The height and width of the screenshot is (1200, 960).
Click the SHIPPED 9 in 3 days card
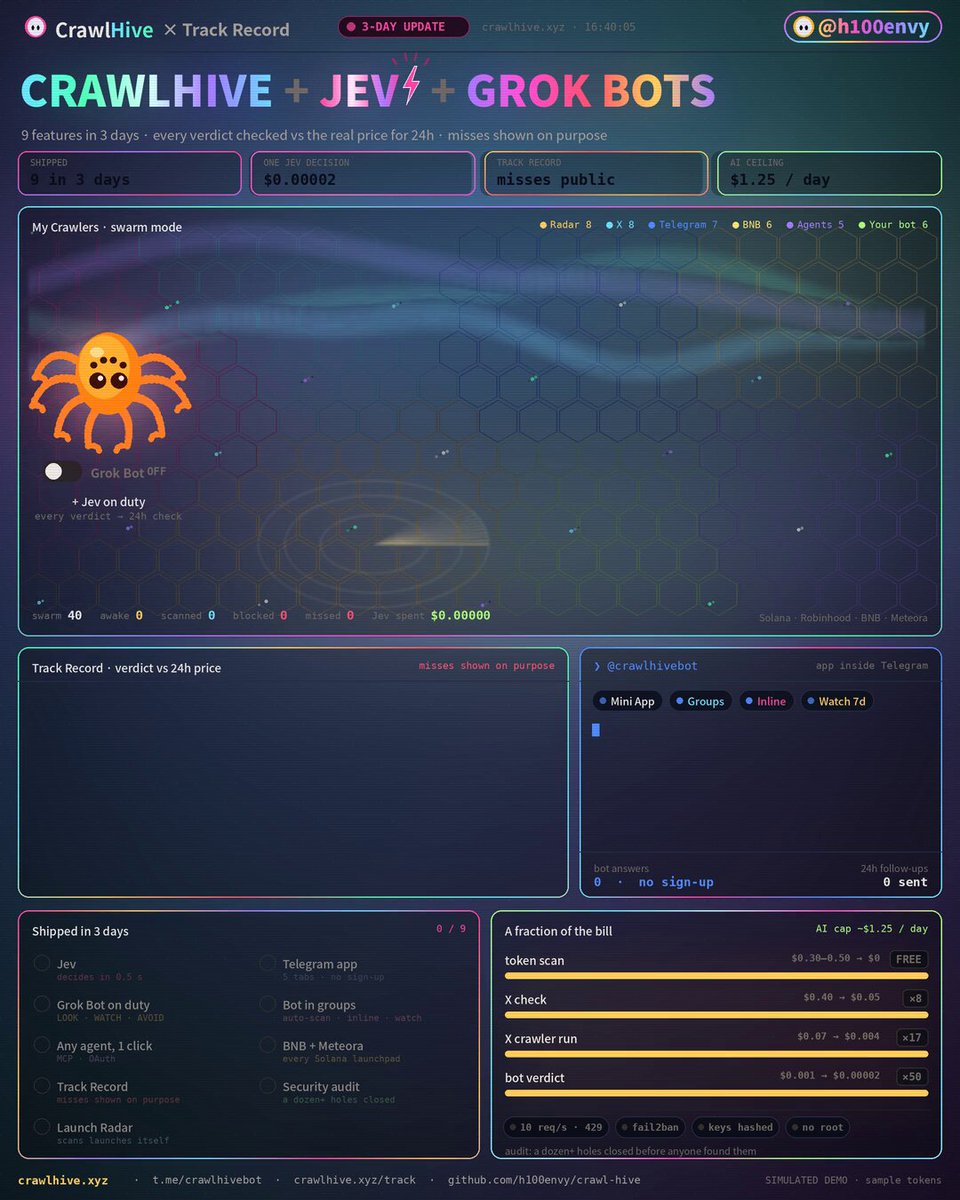click(x=130, y=173)
